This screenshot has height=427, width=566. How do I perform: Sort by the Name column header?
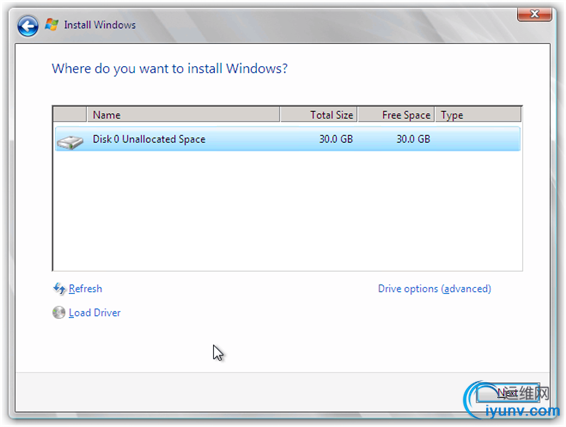[x=183, y=115]
